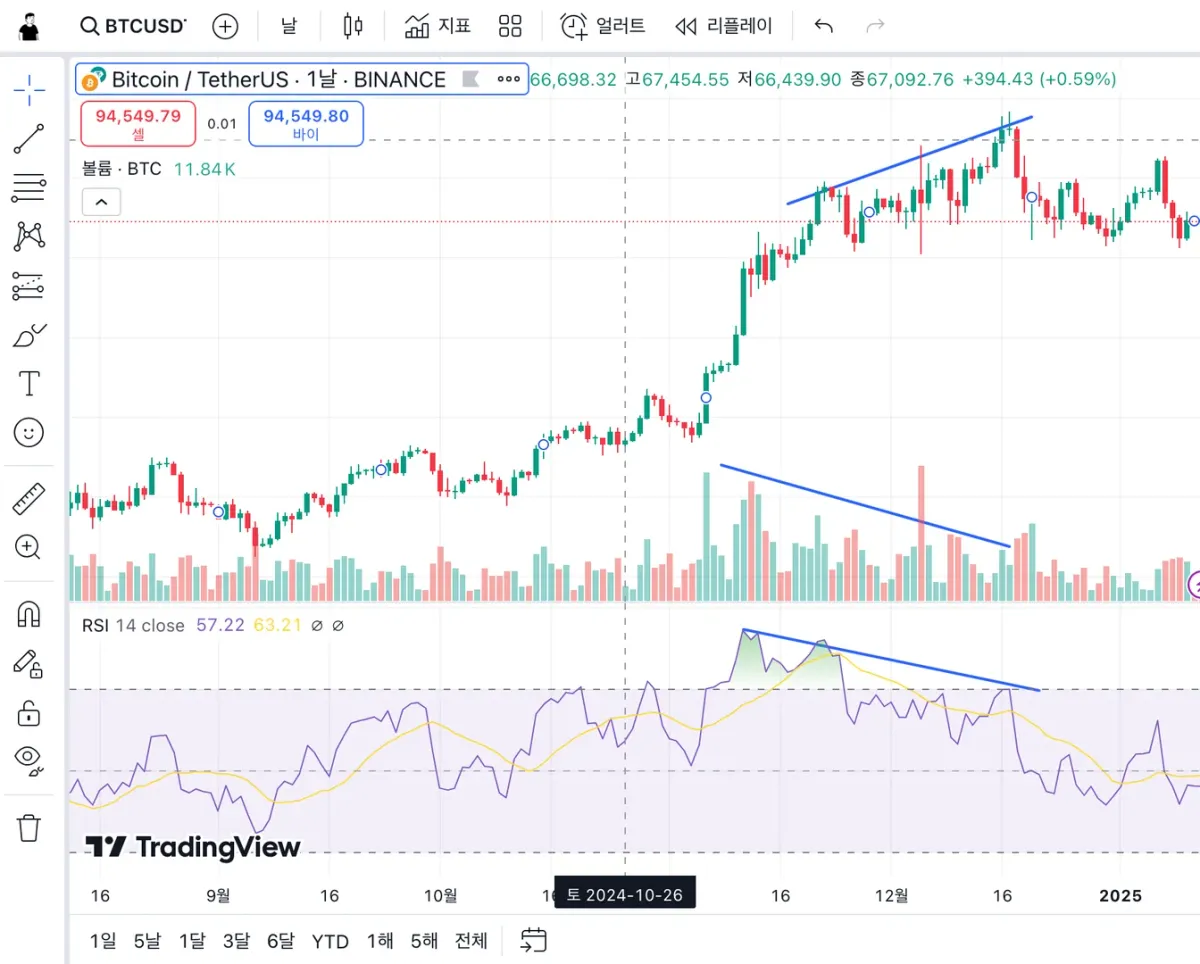The height and width of the screenshot is (964, 1200).
Task: Click the 94,549.79 셀 sell button
Action: (x=138, y=124)
